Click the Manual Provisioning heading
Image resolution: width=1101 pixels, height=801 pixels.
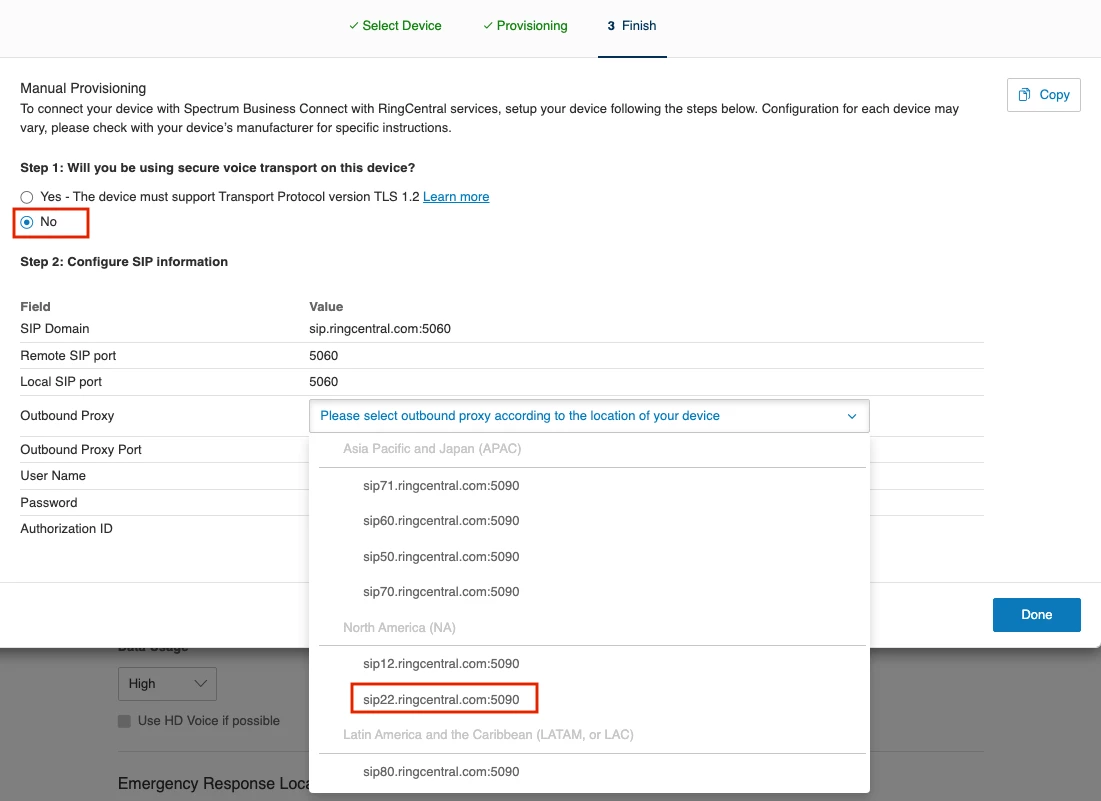[x=83, y=88]
